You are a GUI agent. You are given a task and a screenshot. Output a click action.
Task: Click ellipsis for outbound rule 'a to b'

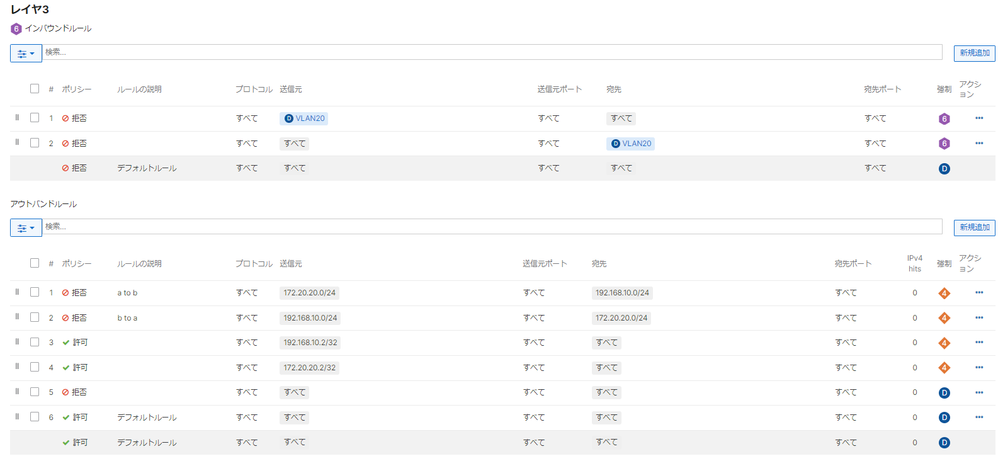[x=978, y=293]
